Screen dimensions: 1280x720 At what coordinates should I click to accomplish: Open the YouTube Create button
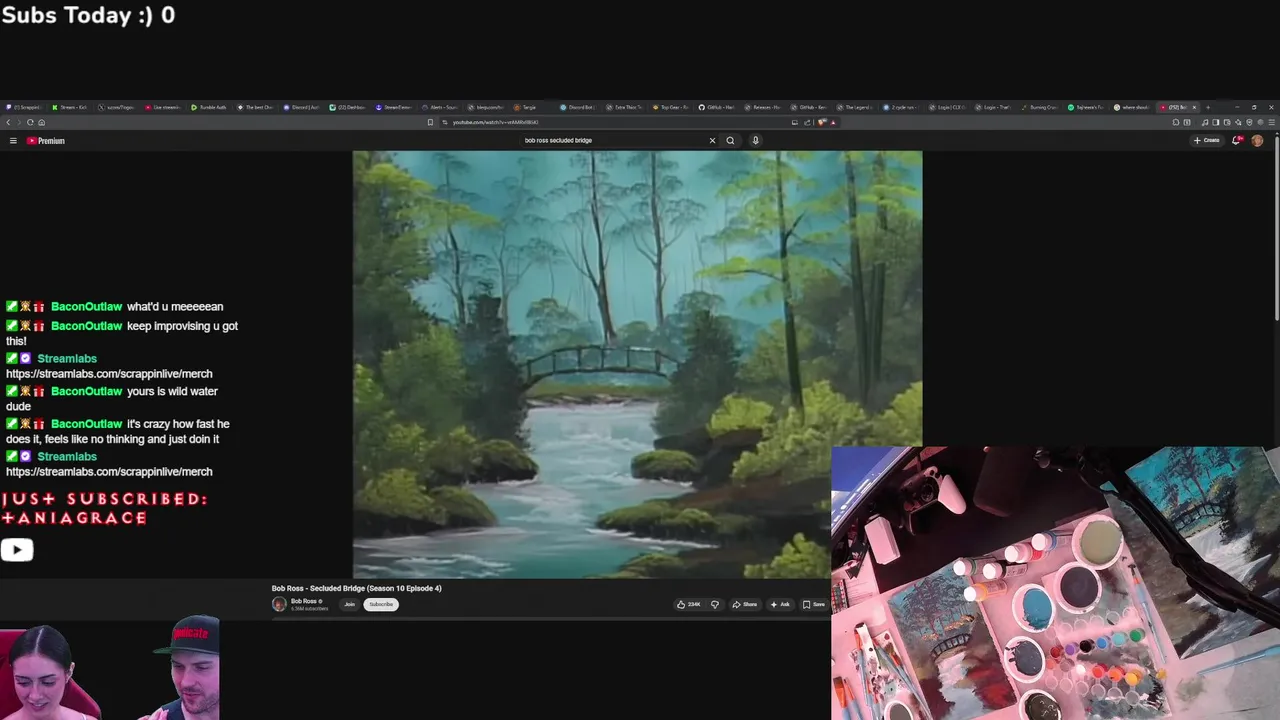coord(1207,141)
